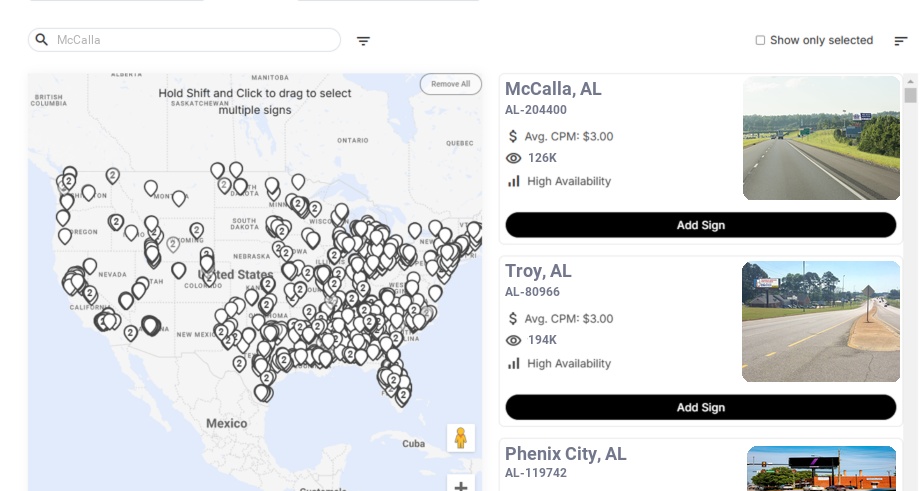Image resolution: width=920 pixels, height=491 pixels.
Task: Open Street View pegman on map
Action: 461,438
